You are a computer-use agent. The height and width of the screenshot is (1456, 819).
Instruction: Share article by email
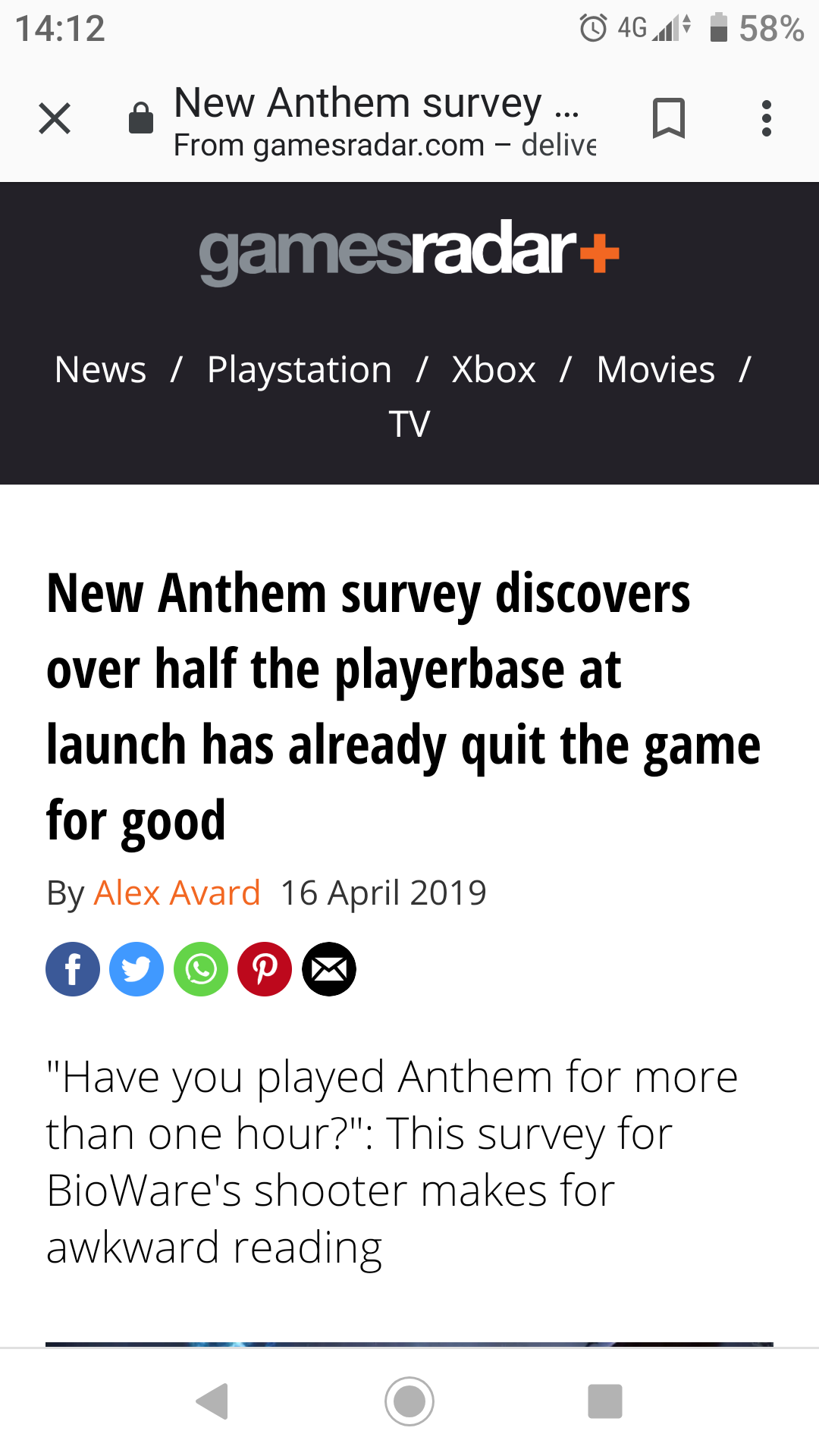click(x=329, y=969)
